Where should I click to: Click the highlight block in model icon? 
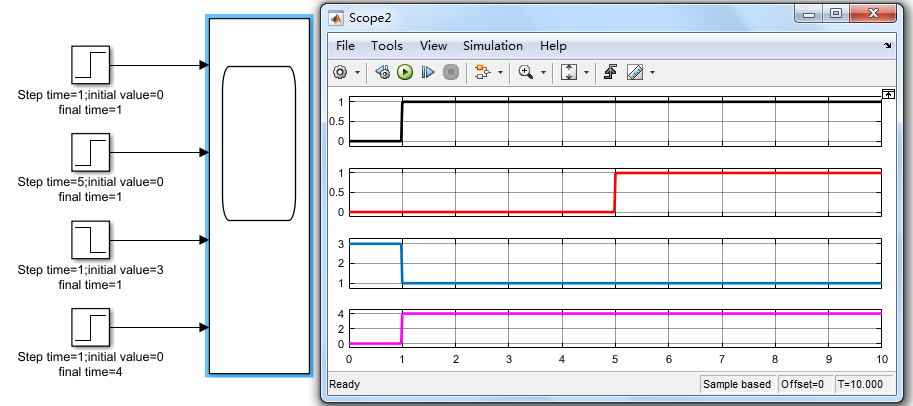[x=483, y=72]
